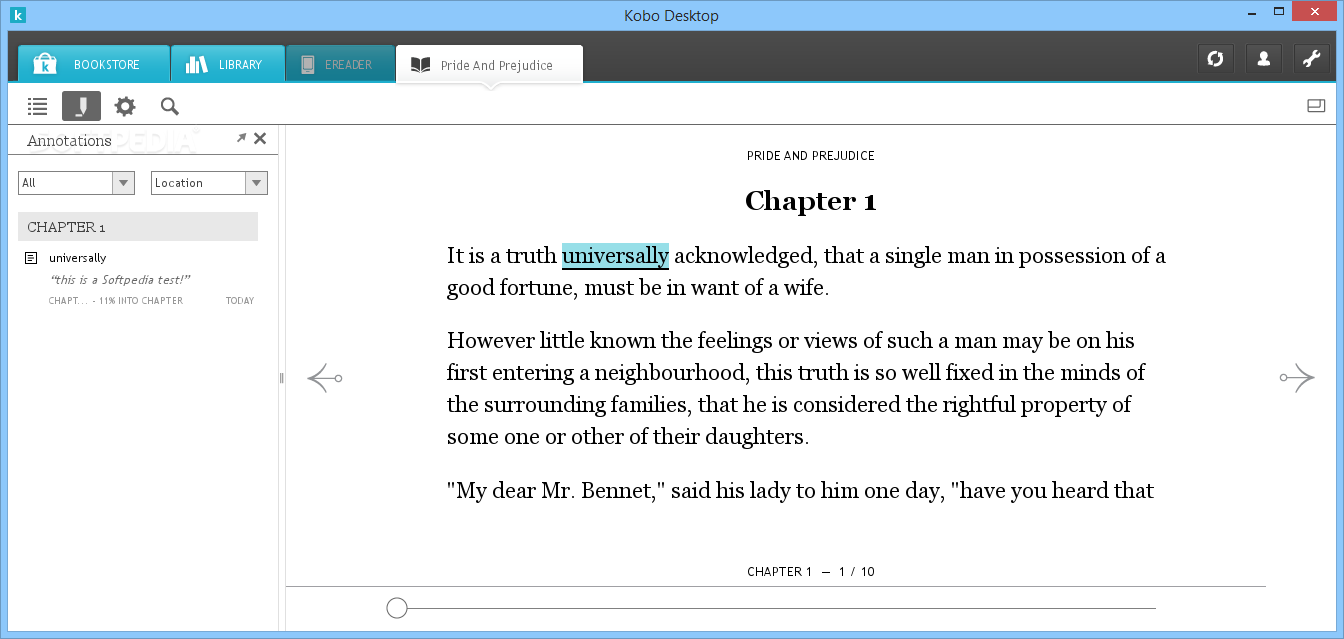Click '11% INTO CHAPTER' annotation location
1344x639 pixels.
point(141,301)
